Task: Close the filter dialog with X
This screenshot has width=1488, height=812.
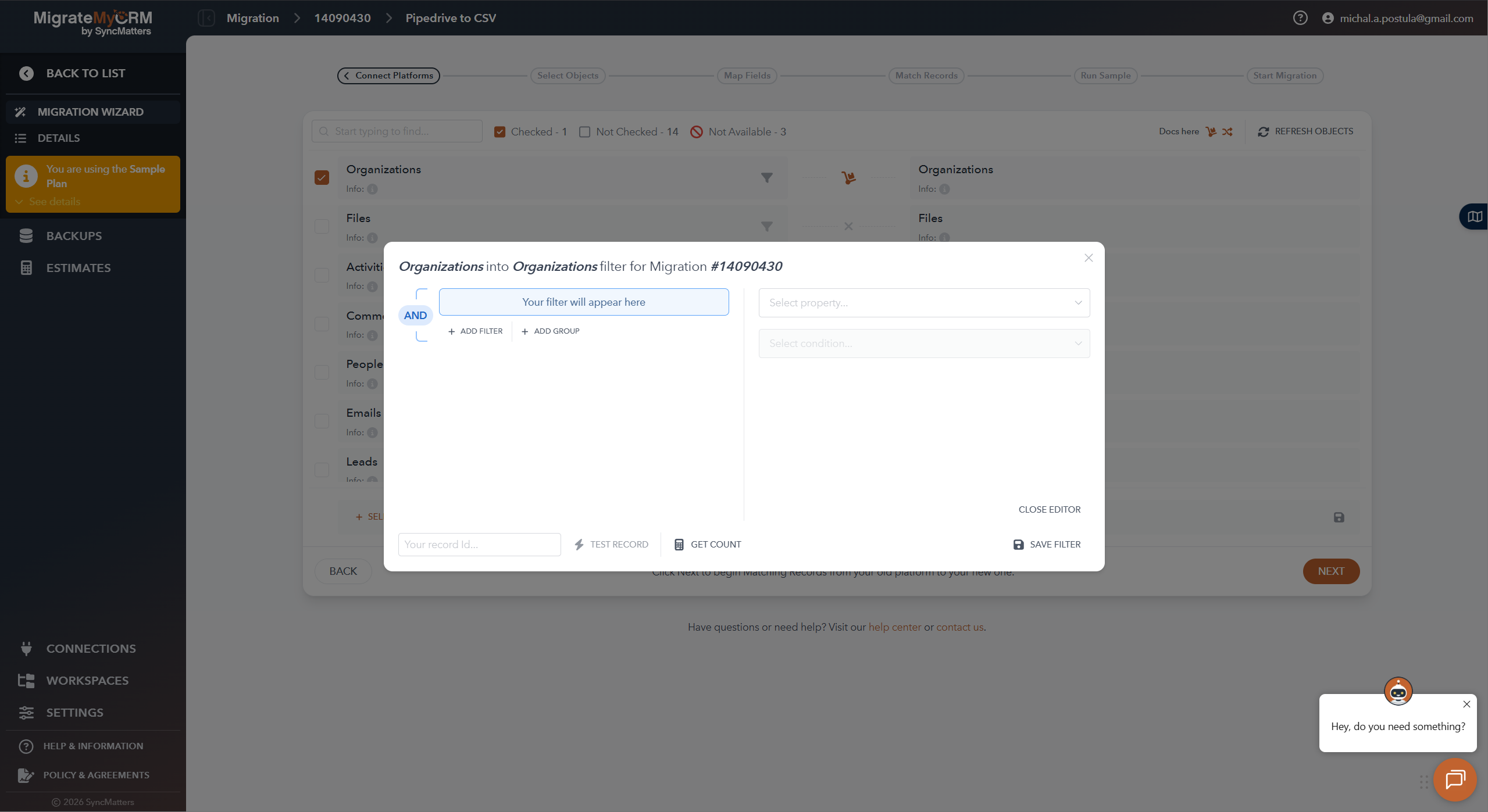Action: 1089,257
